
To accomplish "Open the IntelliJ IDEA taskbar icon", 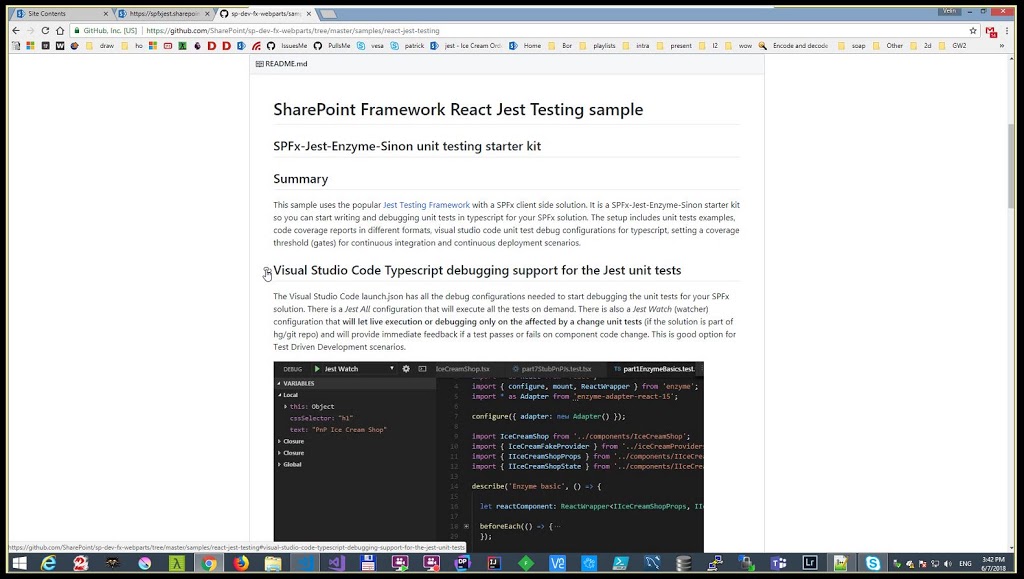I will coord(494,563).
